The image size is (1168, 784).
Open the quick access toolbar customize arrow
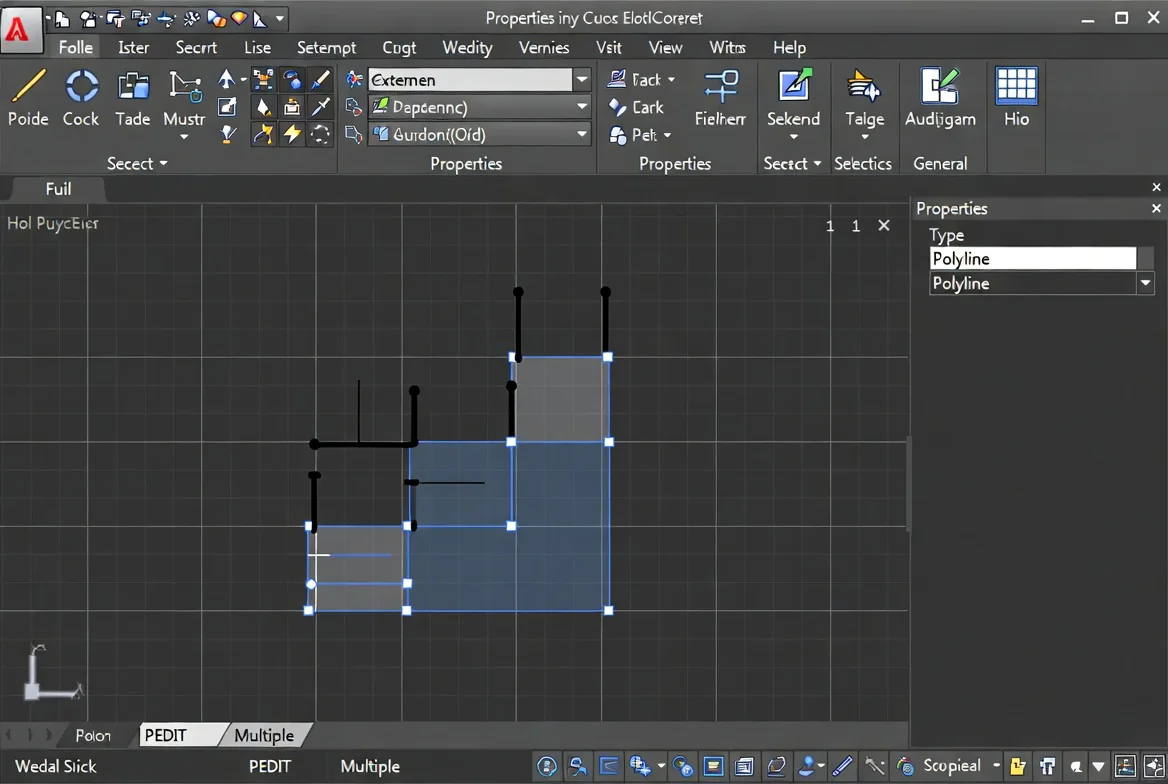(x=280, y=19)
